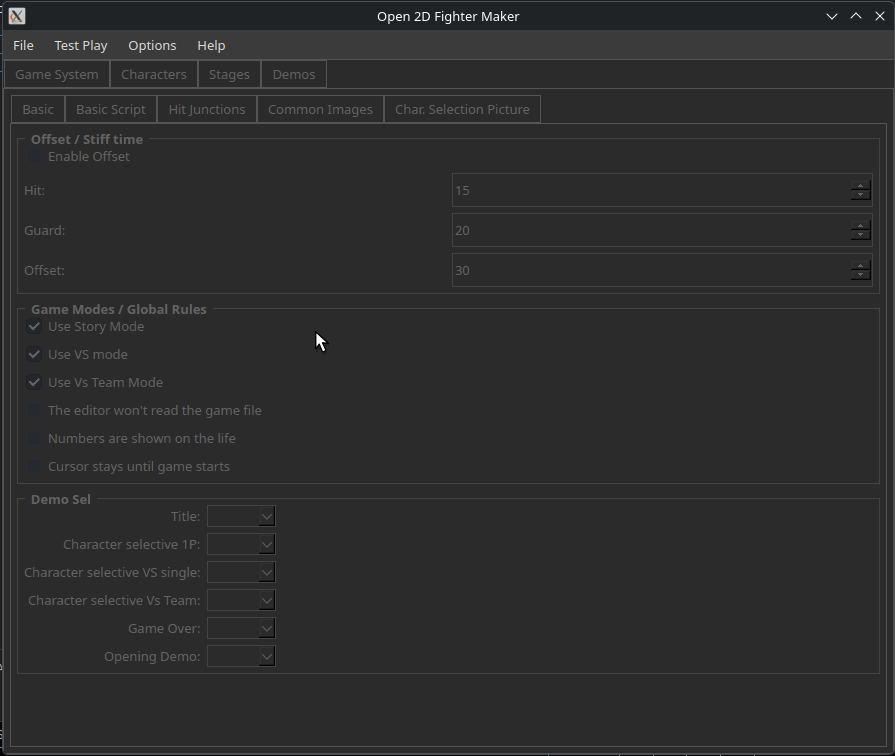Open the Character selective VS single dropdown

click(241, 572)
